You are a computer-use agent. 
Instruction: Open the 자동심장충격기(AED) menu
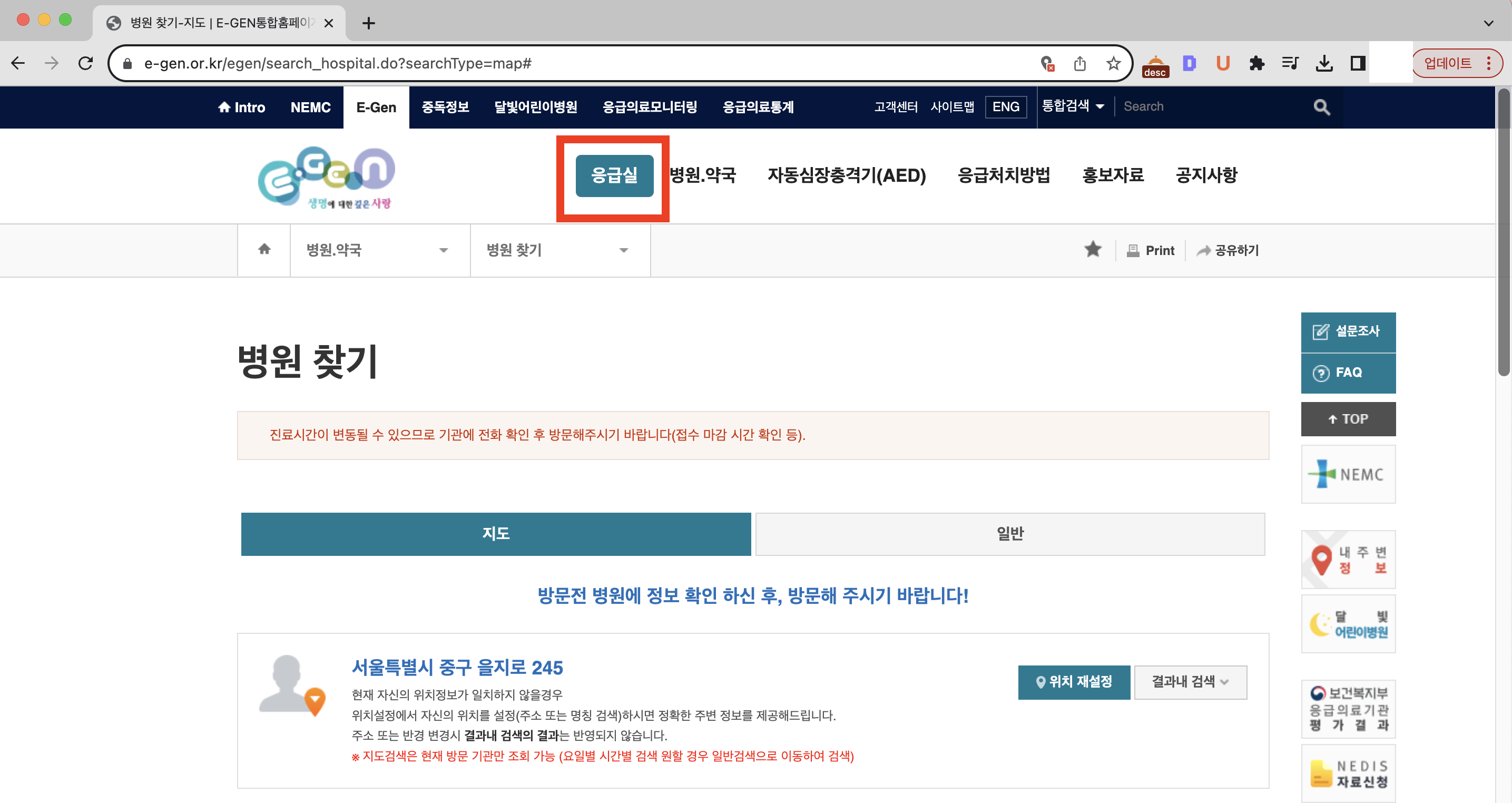(847, 175)
